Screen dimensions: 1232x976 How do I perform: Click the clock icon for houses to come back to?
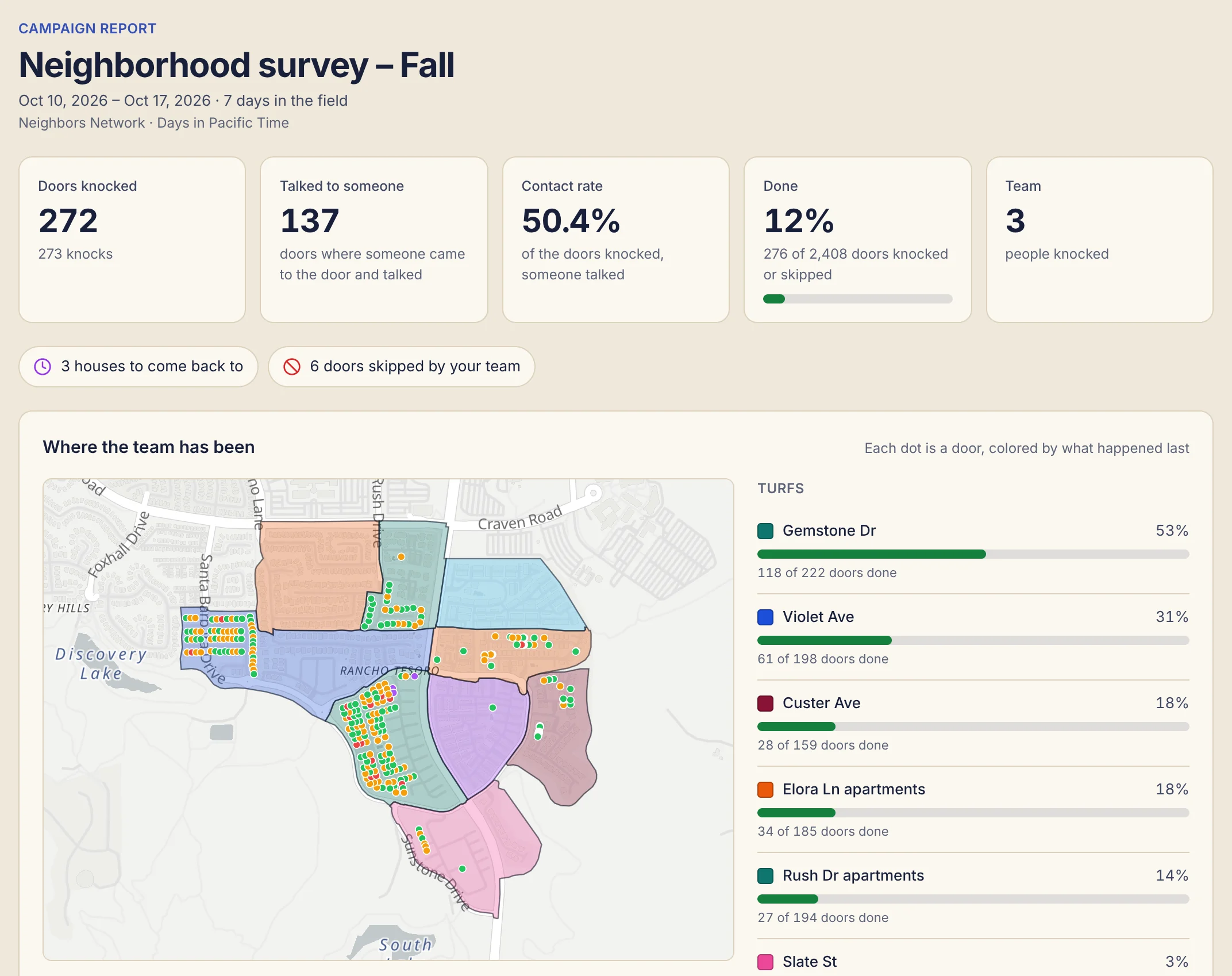(x=43, y=366)
